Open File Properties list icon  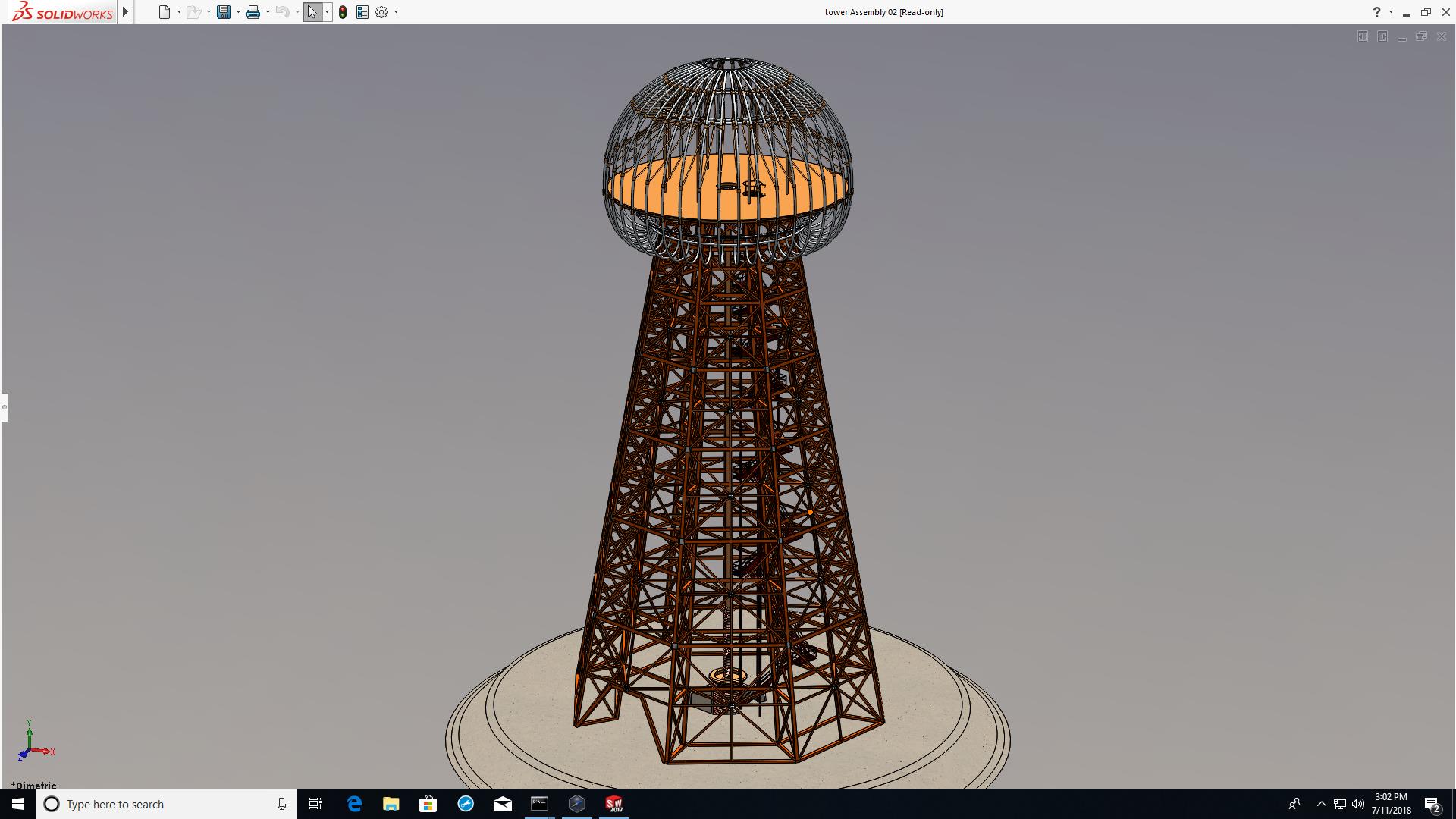362,12
